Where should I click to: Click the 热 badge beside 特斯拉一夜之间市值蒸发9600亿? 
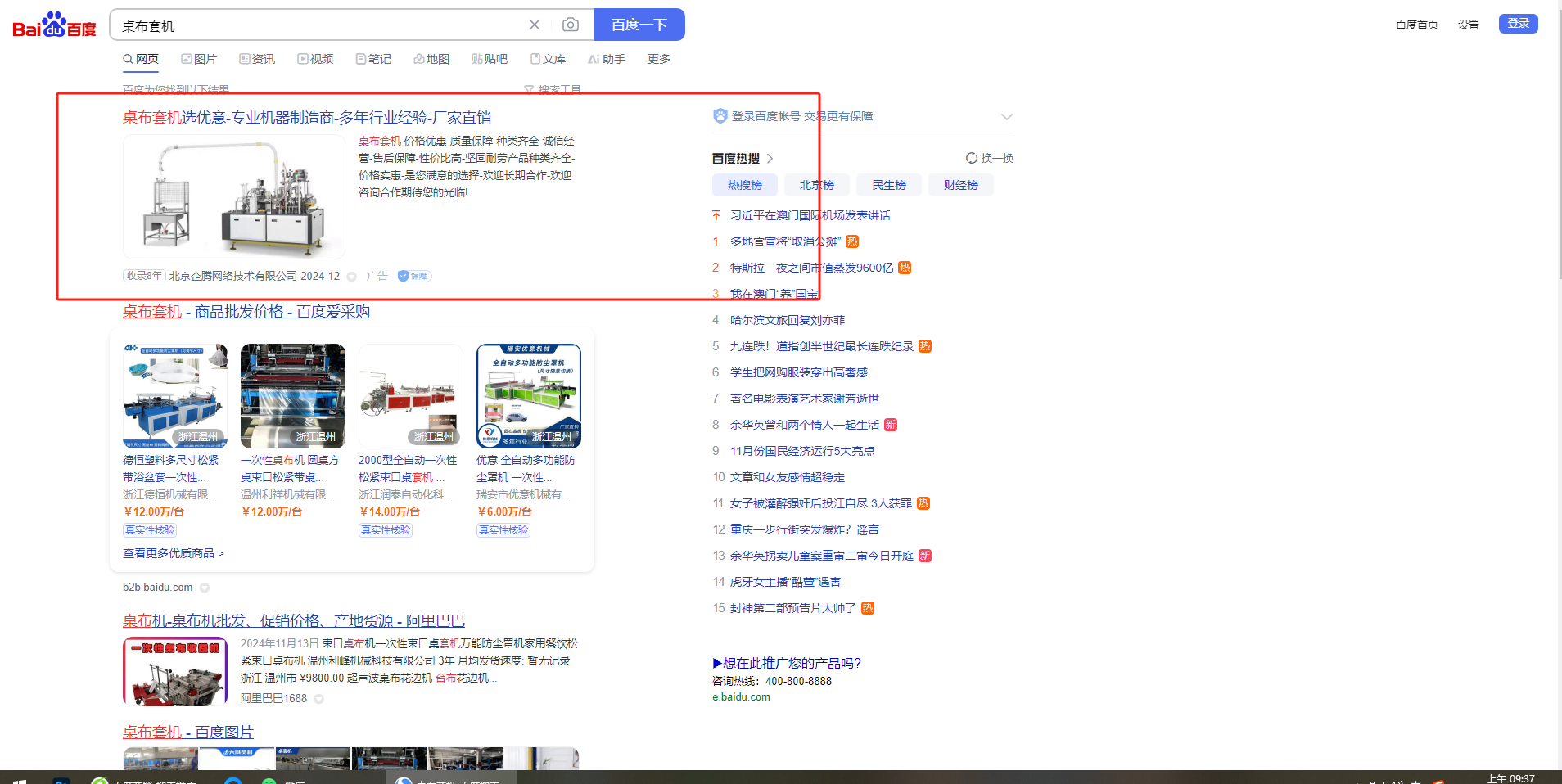coord(905,268)
